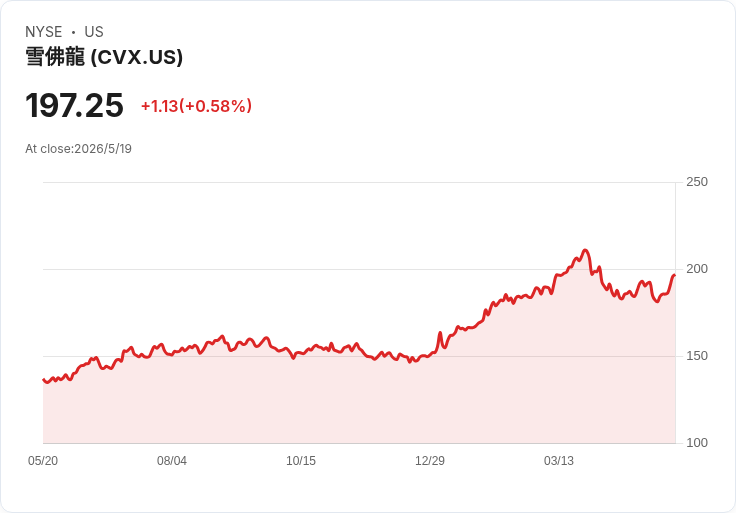Click the NYSE exchange label
The image size is (736, 513).
tap(44, 32)
